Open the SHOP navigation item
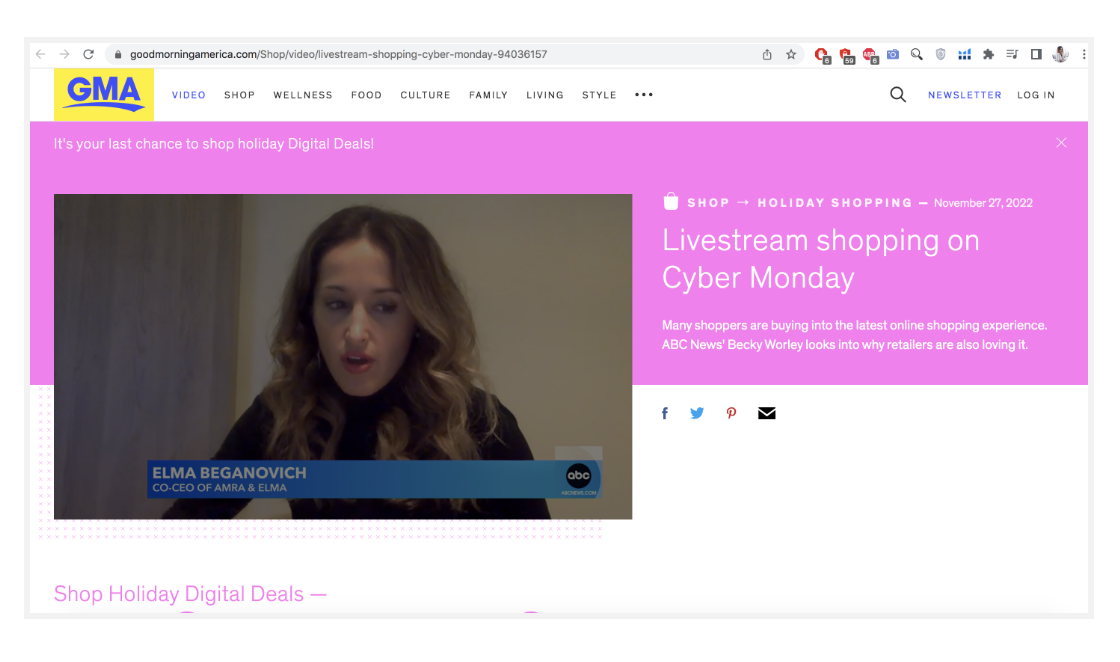 pyautogui.click(x=239, y=95)
